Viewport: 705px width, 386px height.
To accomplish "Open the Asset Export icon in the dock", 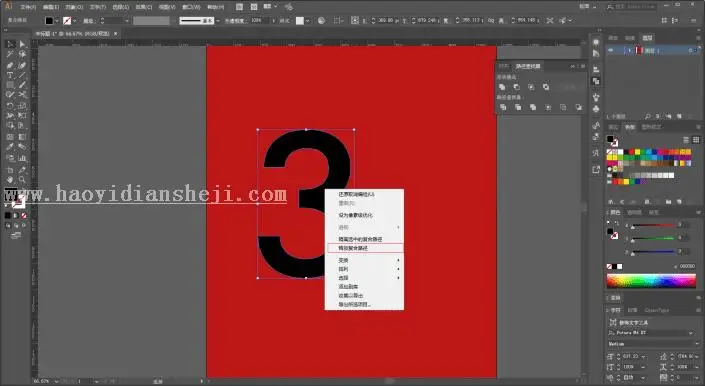I will coord(596,169).
